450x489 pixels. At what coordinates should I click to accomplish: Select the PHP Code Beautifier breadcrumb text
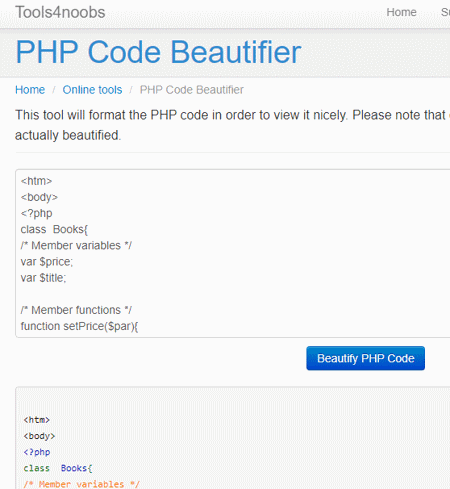192,90
